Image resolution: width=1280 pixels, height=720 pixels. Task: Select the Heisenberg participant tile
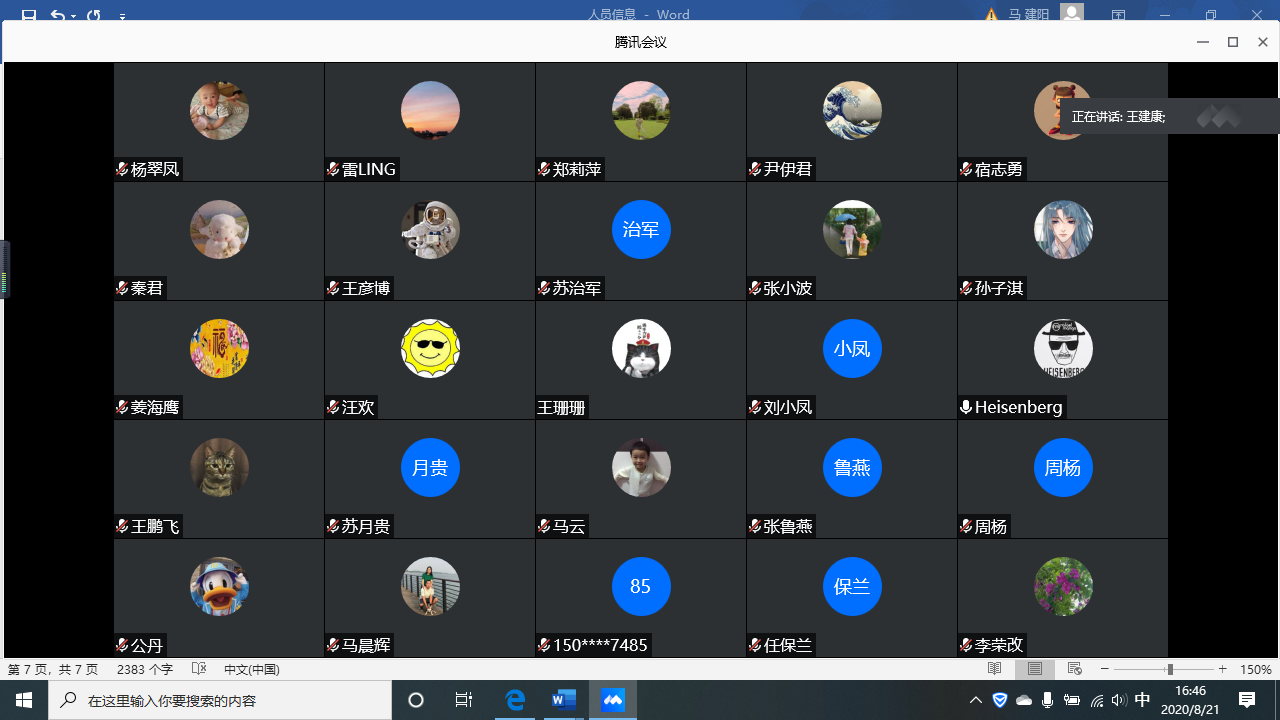pos(1062,360)
